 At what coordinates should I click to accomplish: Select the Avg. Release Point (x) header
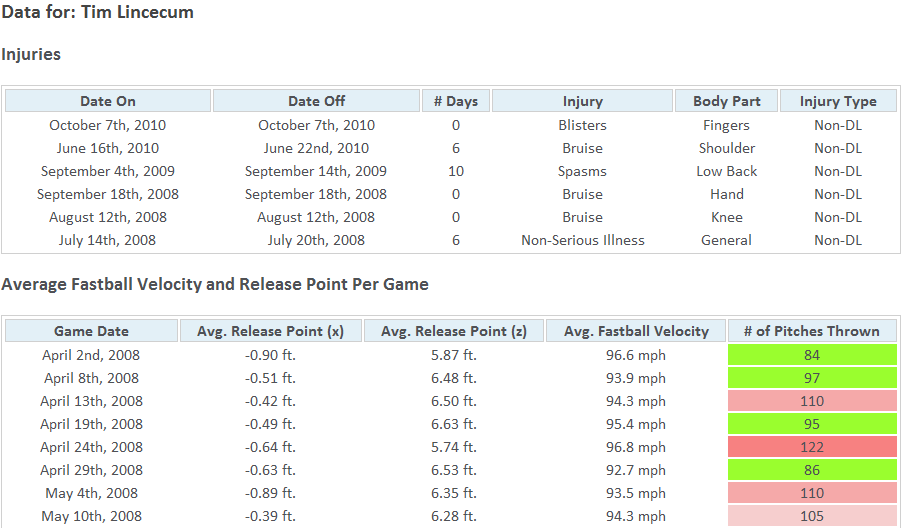pyautogui.click(x=270, y=331)
